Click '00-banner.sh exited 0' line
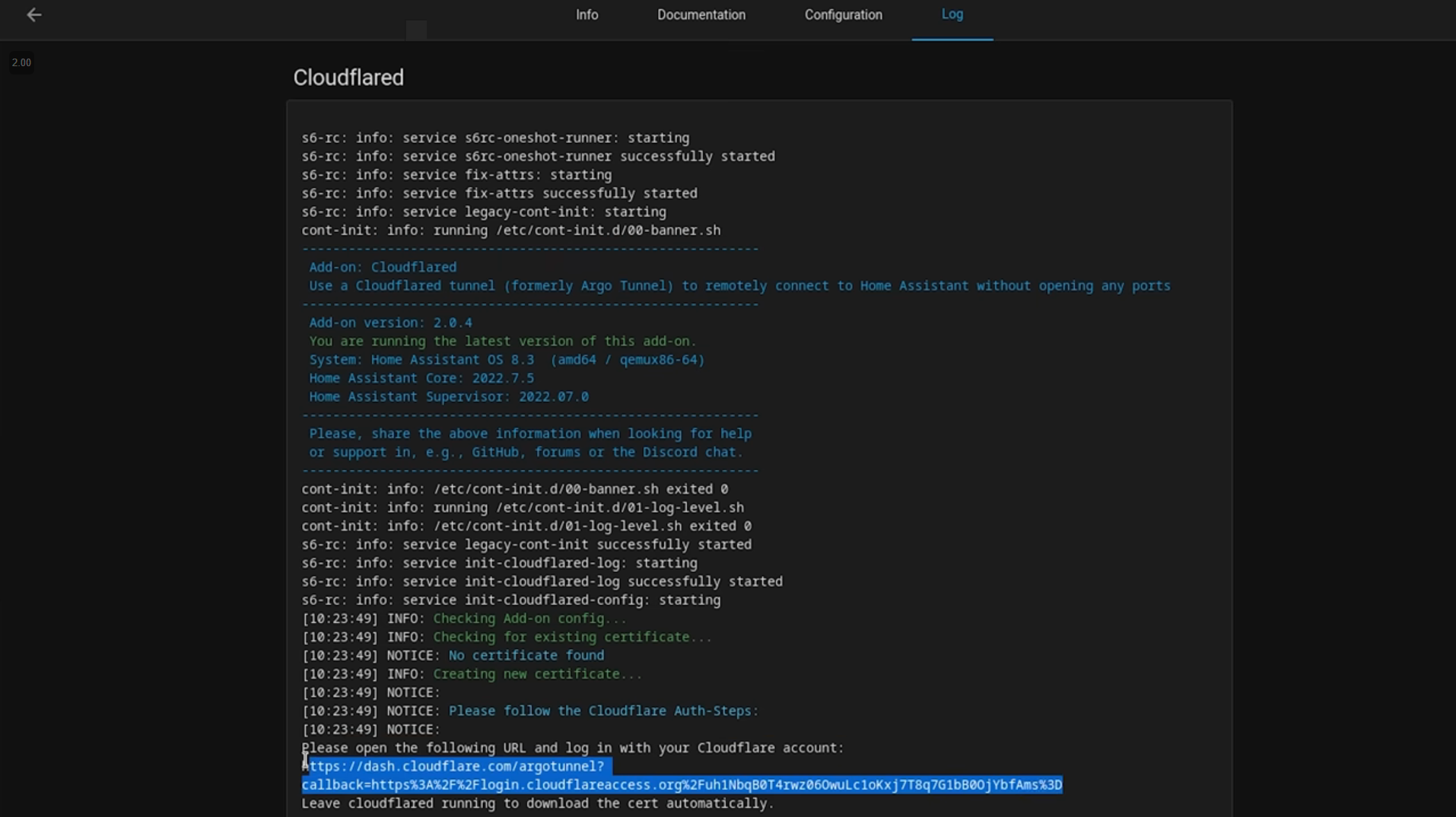 coord(514,489)
